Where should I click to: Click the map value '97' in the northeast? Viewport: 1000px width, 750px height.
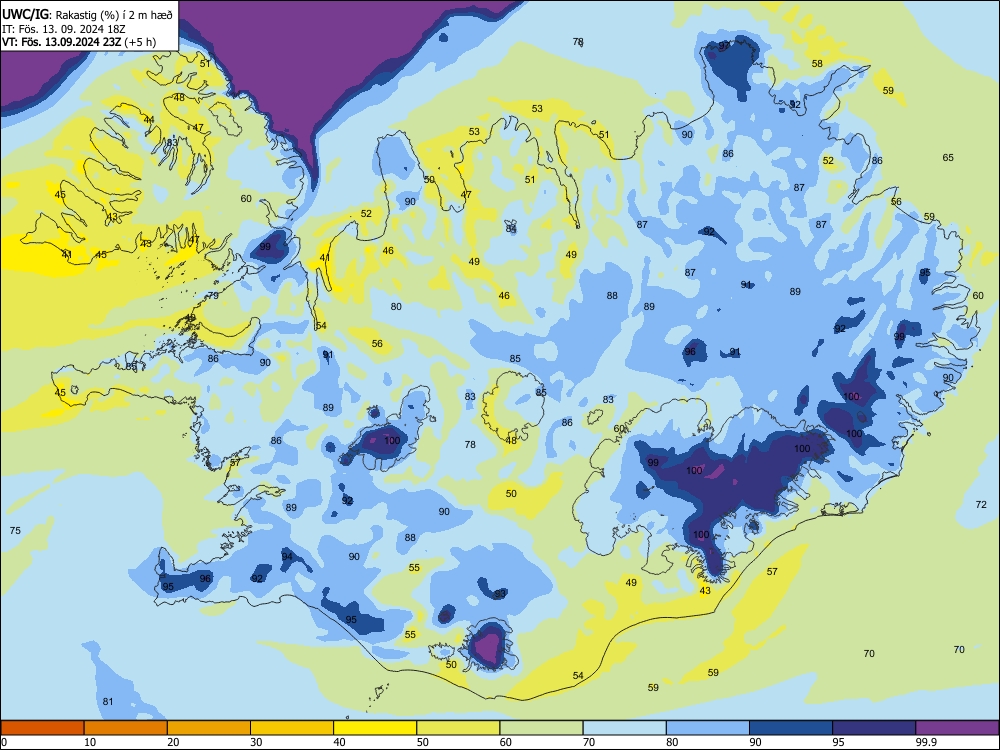coord(724,46)
